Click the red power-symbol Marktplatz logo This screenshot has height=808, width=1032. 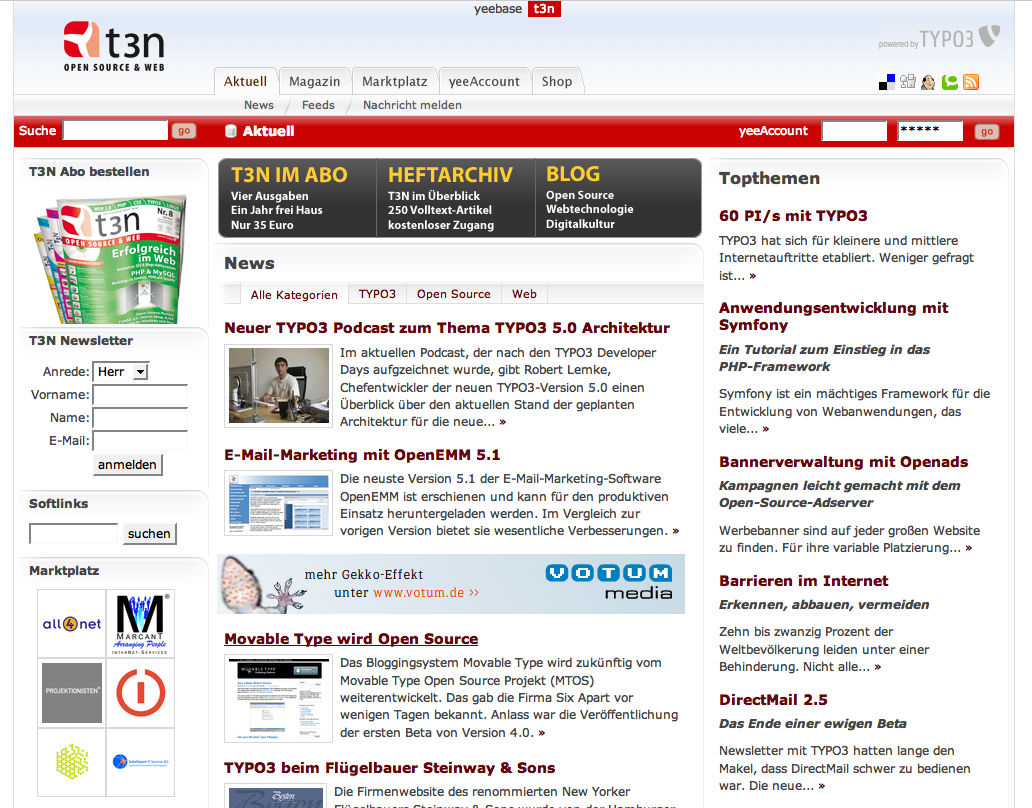click(140, 692)
